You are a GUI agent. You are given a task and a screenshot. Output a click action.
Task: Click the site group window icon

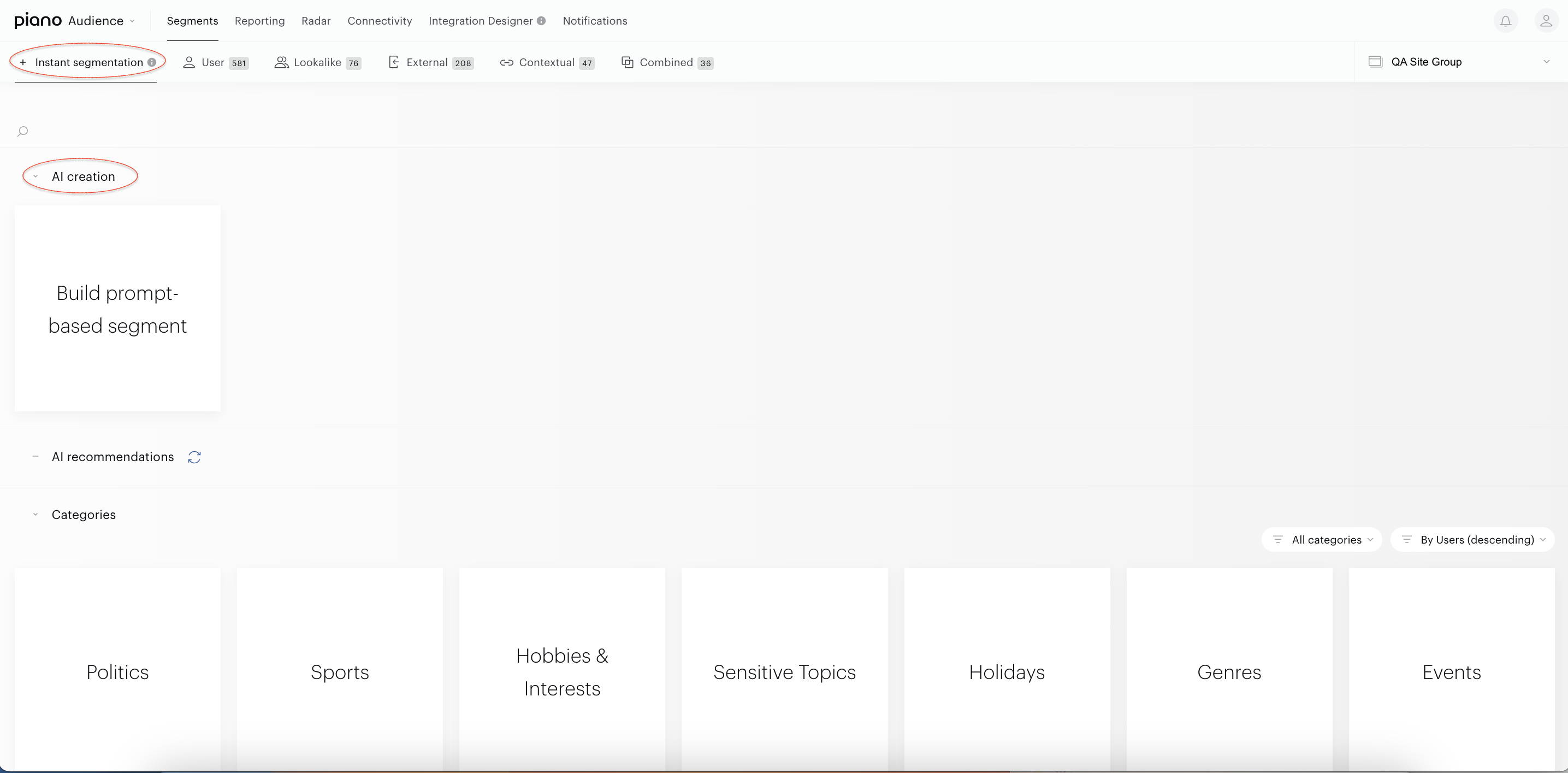point(1375,62)
